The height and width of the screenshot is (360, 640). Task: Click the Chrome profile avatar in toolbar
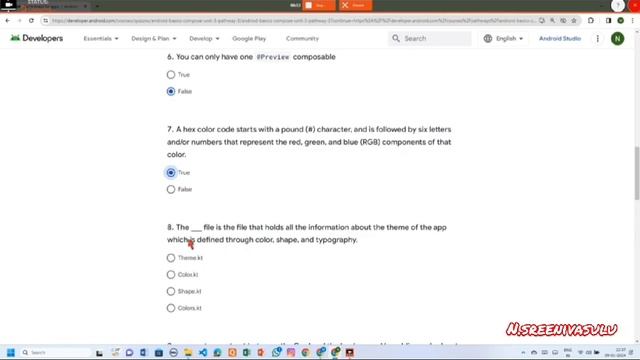point(620,20)
